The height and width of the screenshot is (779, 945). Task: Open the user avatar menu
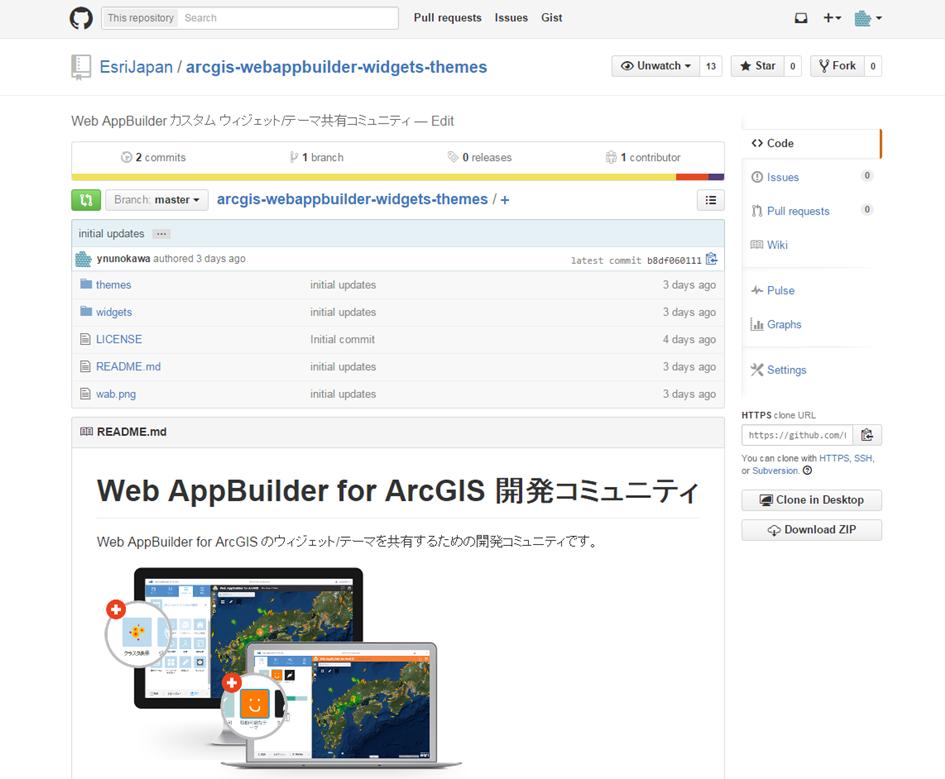(x=868, y=18)
